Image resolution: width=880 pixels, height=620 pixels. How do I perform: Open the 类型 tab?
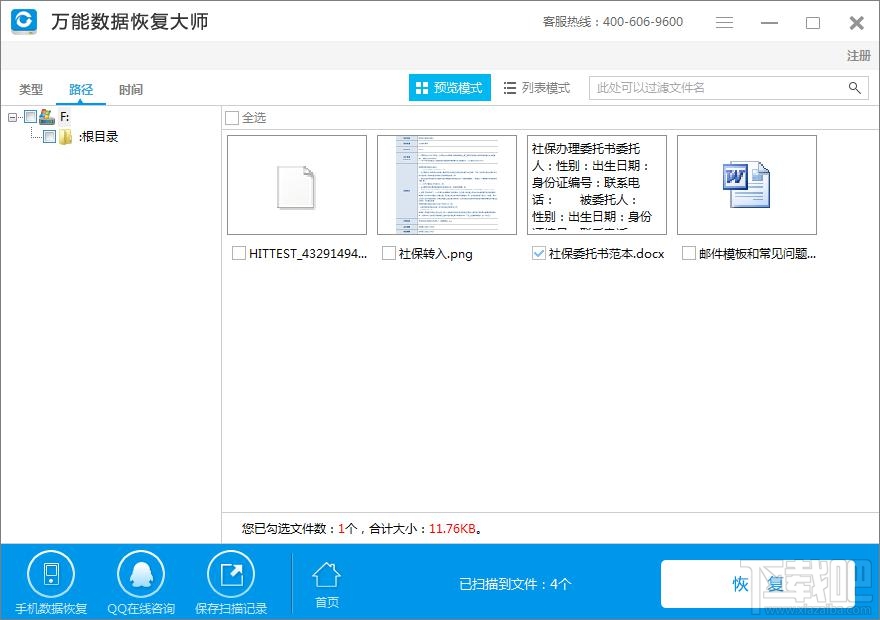(x=30, y=89)
